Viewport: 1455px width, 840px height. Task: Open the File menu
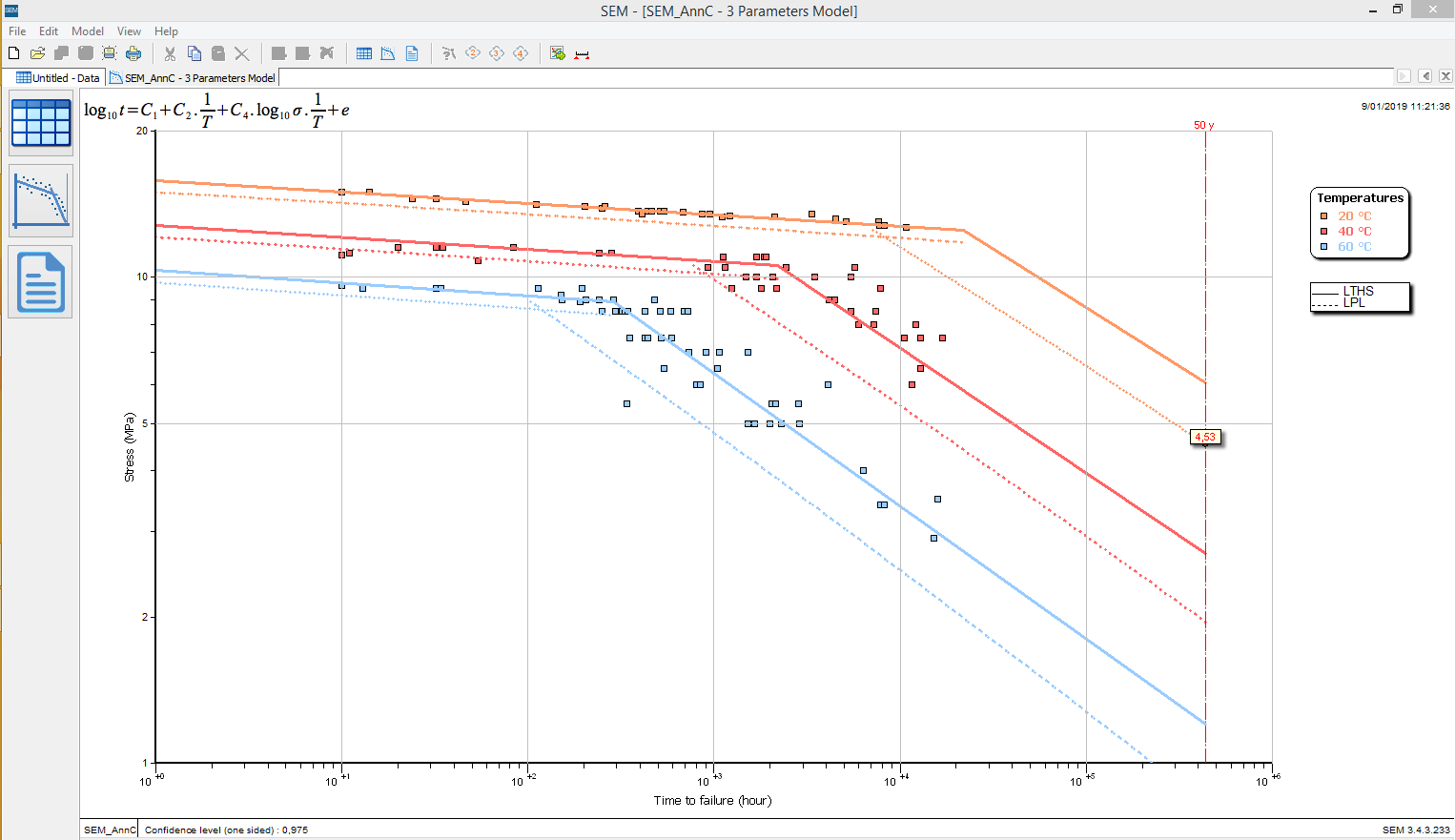point(17,31)
